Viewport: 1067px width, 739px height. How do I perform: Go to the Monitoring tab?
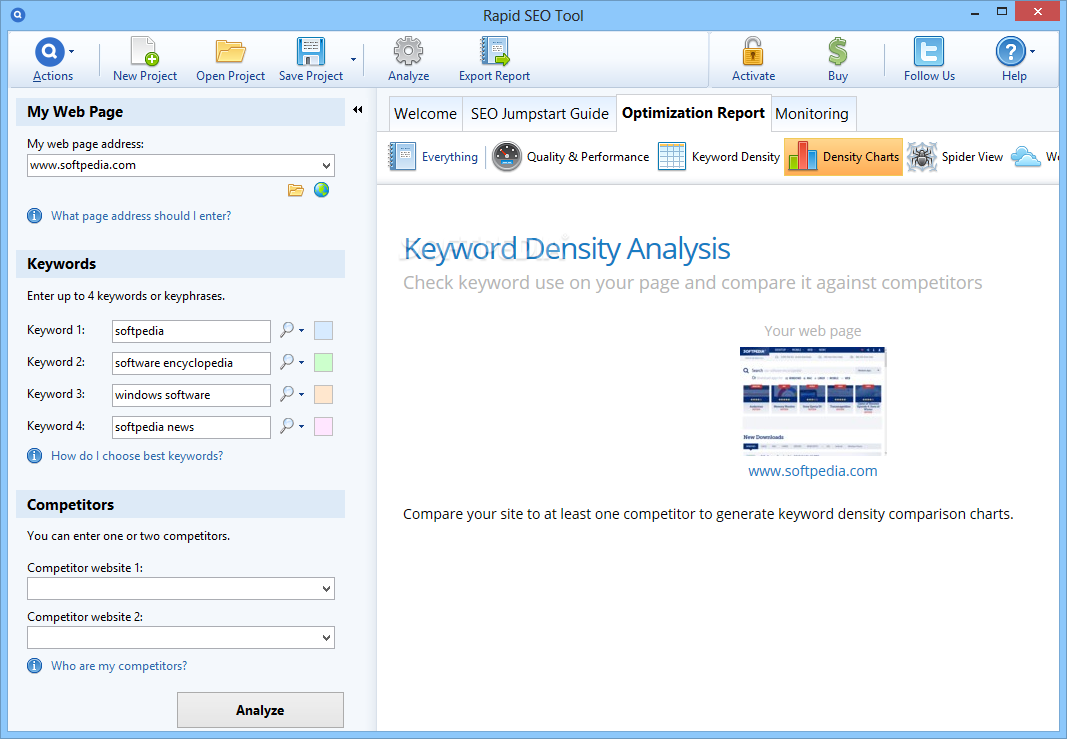(x=812, y=114)
